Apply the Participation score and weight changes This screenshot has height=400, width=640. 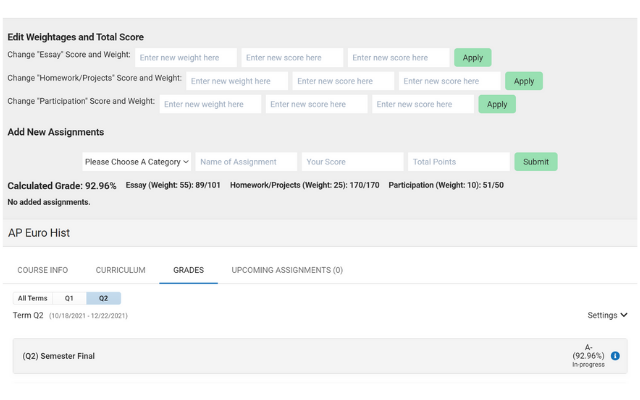point(497,104)
